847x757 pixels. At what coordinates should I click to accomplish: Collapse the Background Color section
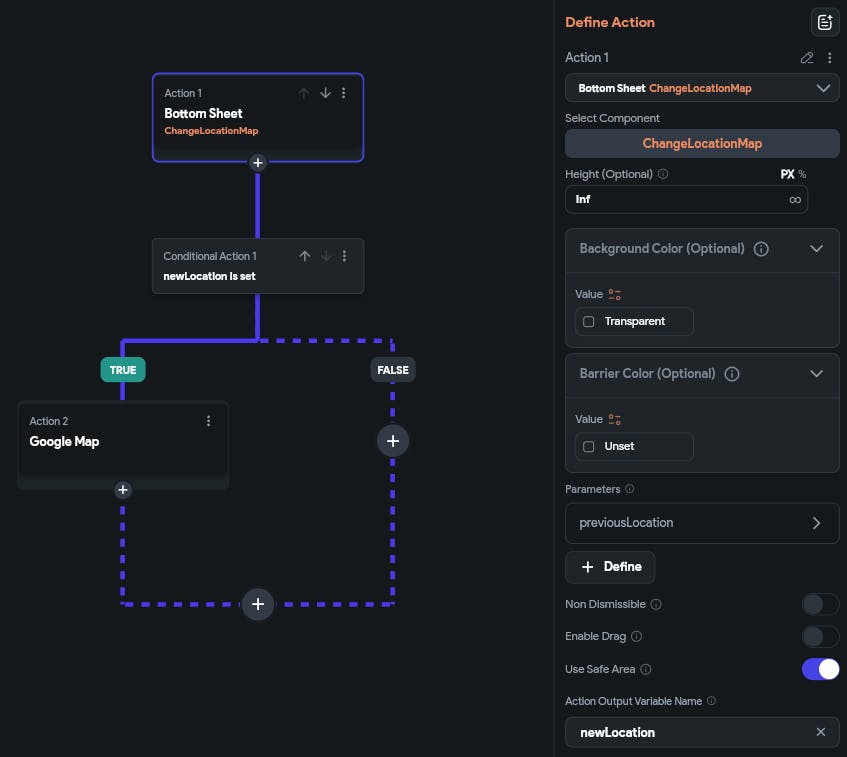coord(816,249)
